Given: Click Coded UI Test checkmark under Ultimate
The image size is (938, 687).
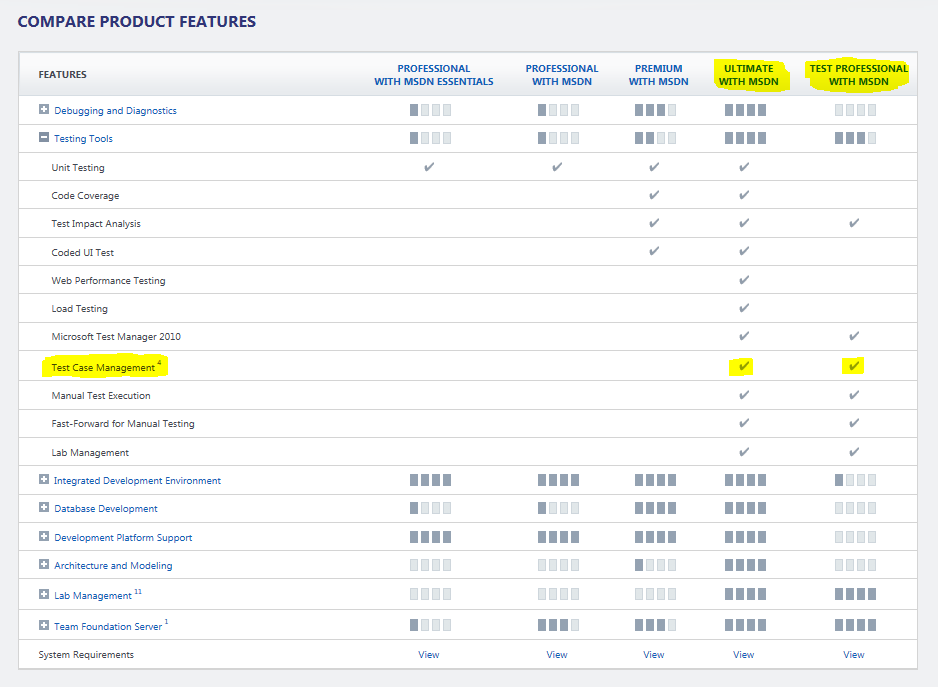Looking at the screenshot, I should point(744,251).
